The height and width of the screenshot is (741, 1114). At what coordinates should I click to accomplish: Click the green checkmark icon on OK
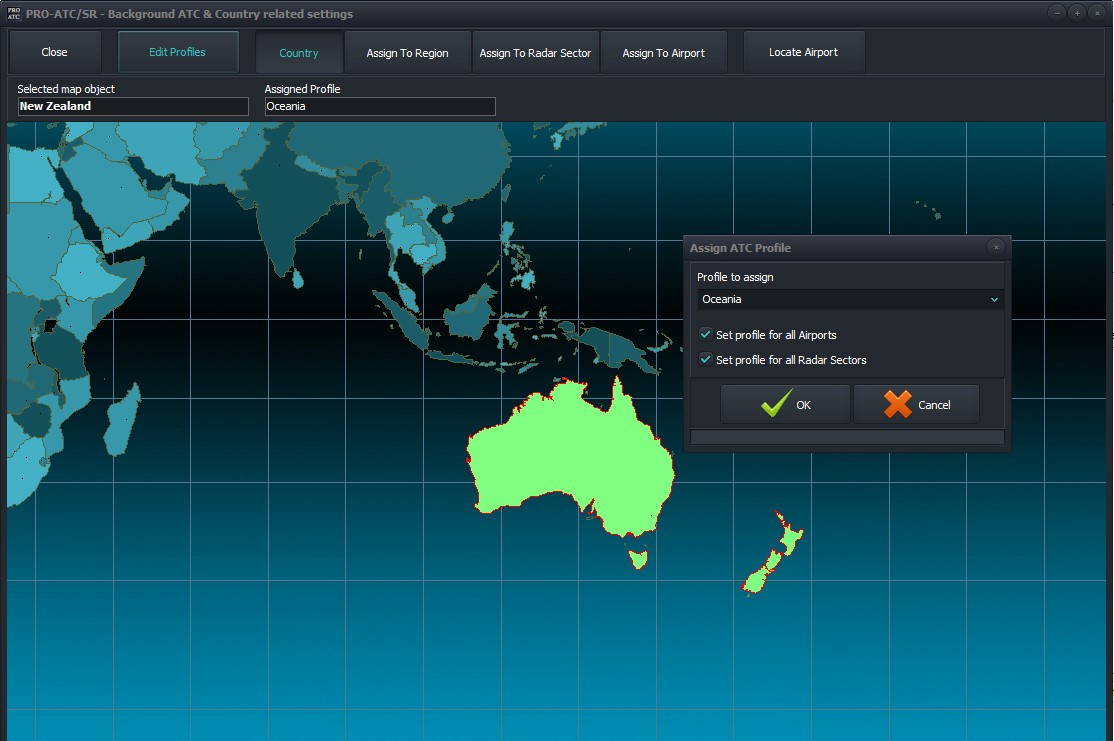(776, 404)
